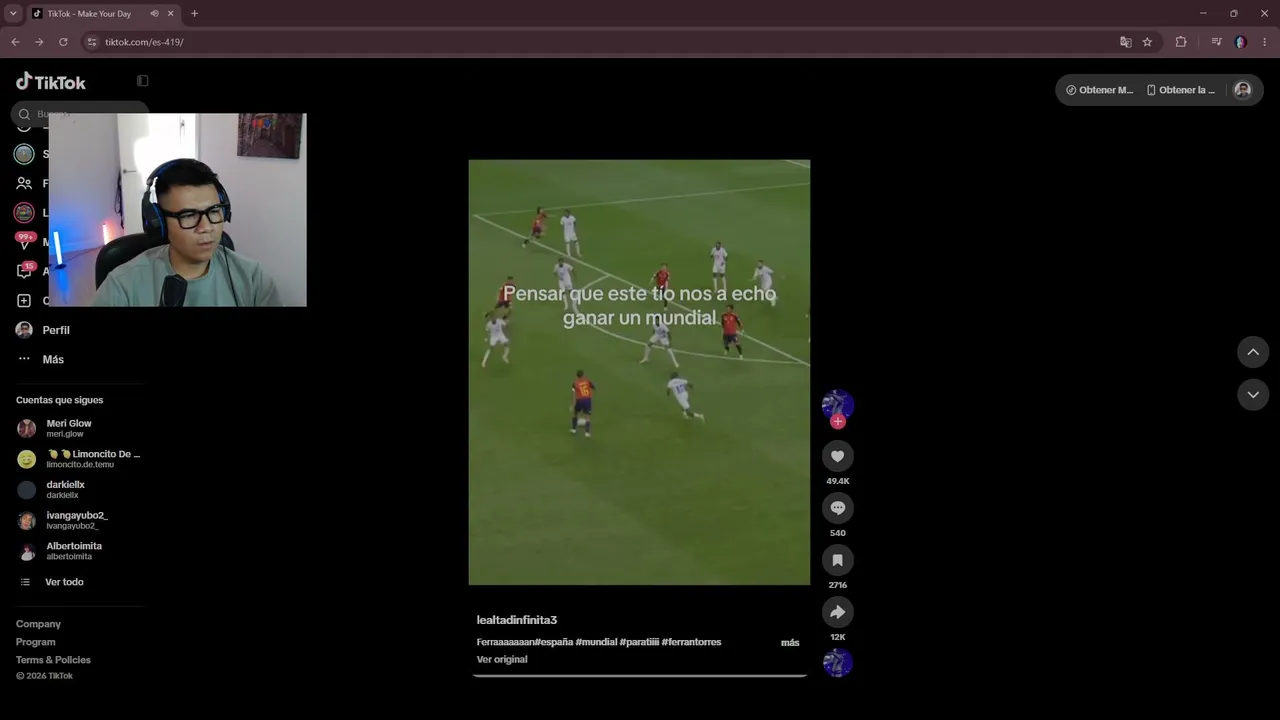The image size is (1280, 720).
Task: Reload the page with the refresh icon
Action: (x=63, y=42)
